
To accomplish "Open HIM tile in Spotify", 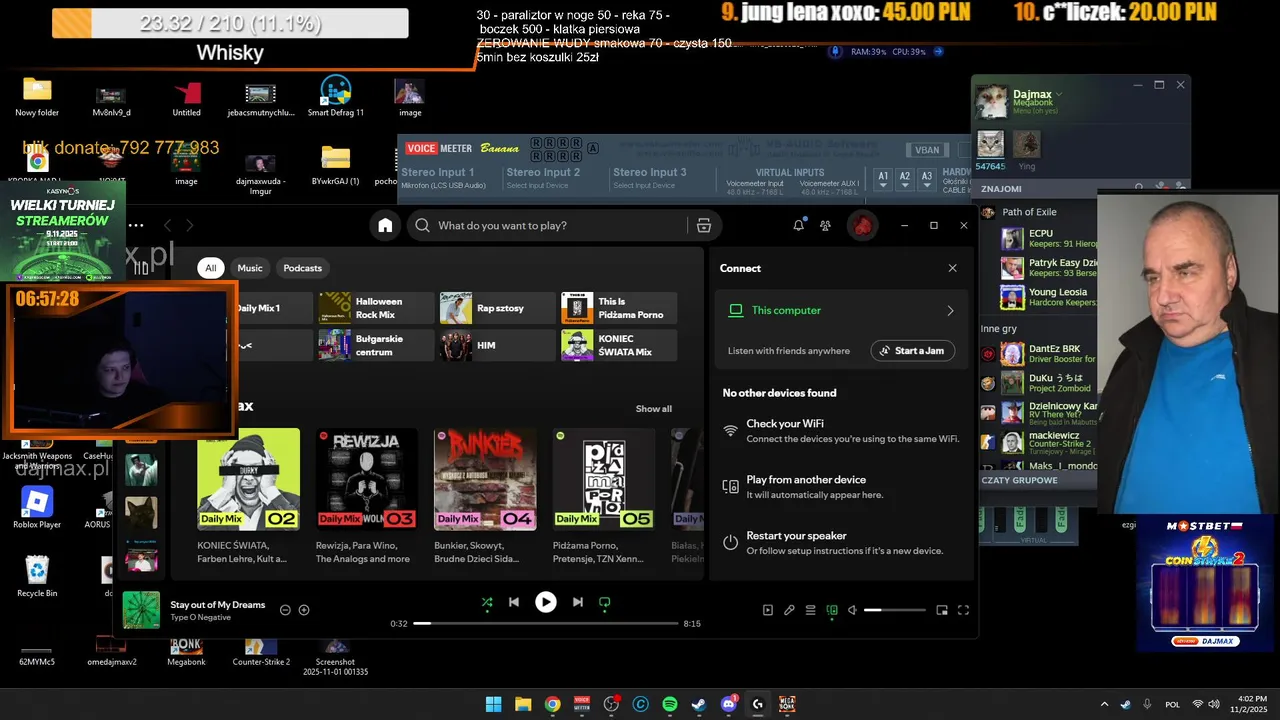I will point(497,345).
